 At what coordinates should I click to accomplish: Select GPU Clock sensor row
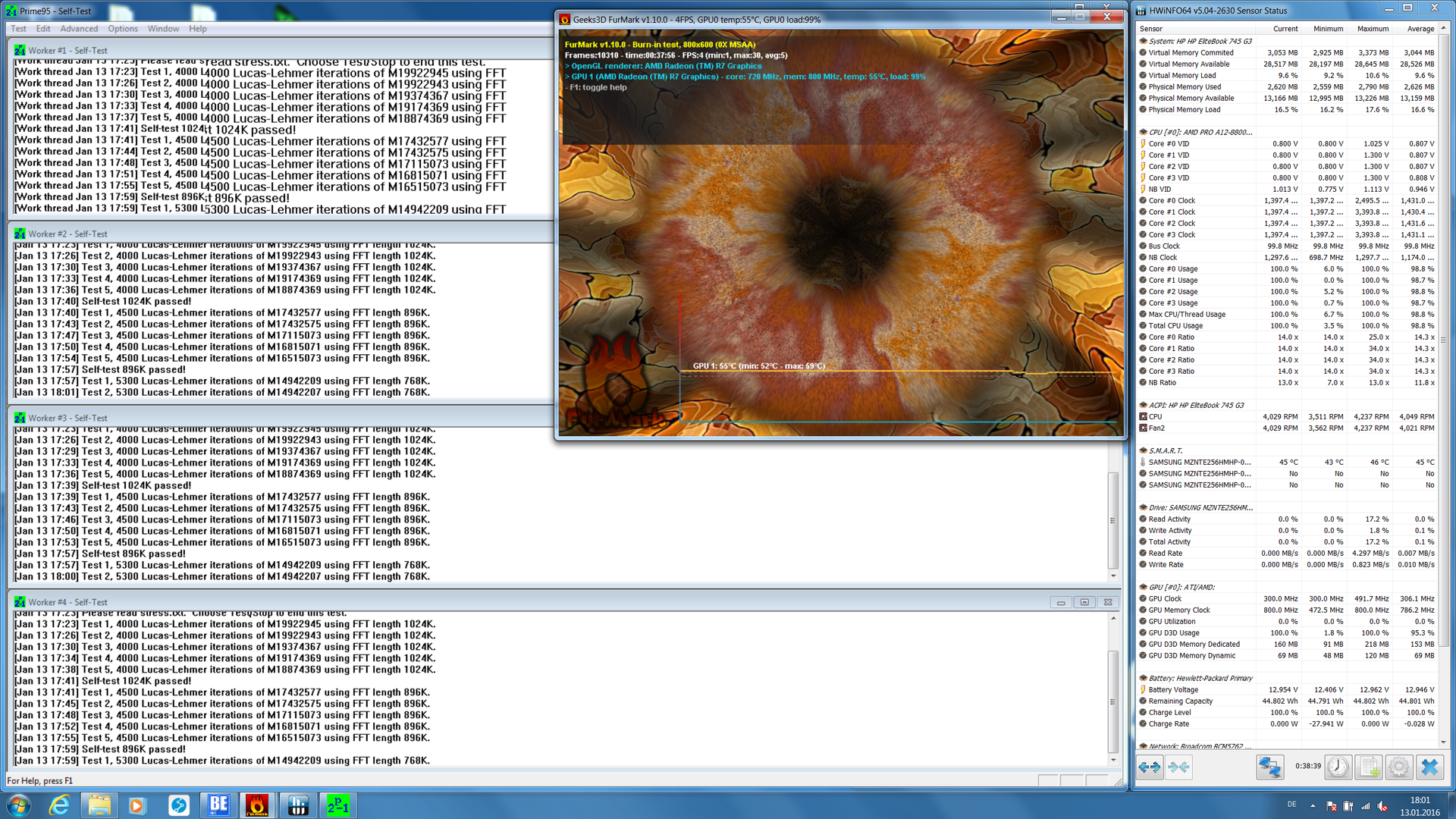coord(1287,598)
